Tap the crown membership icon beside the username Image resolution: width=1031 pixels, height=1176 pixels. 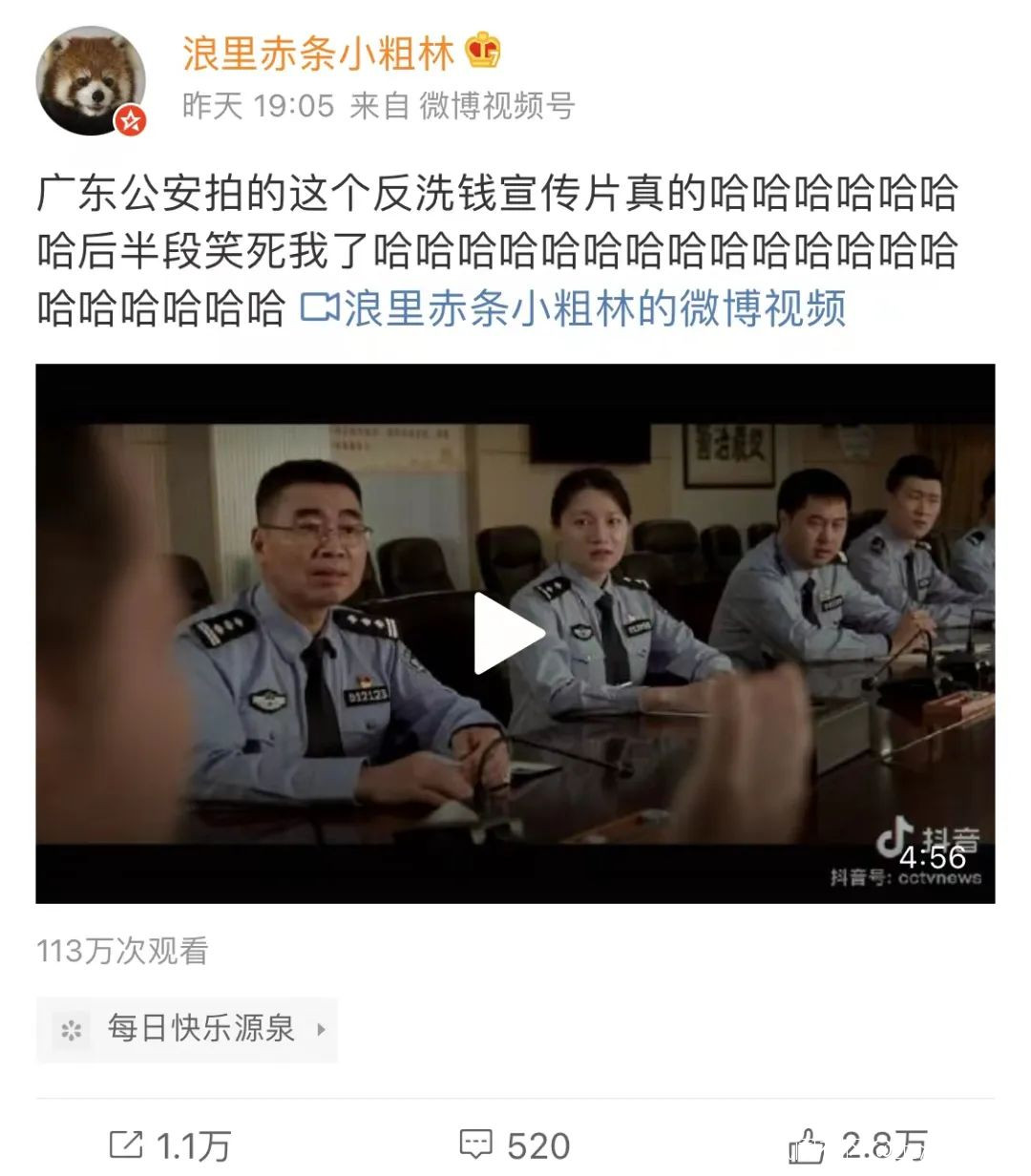click(x=483, y=51)
